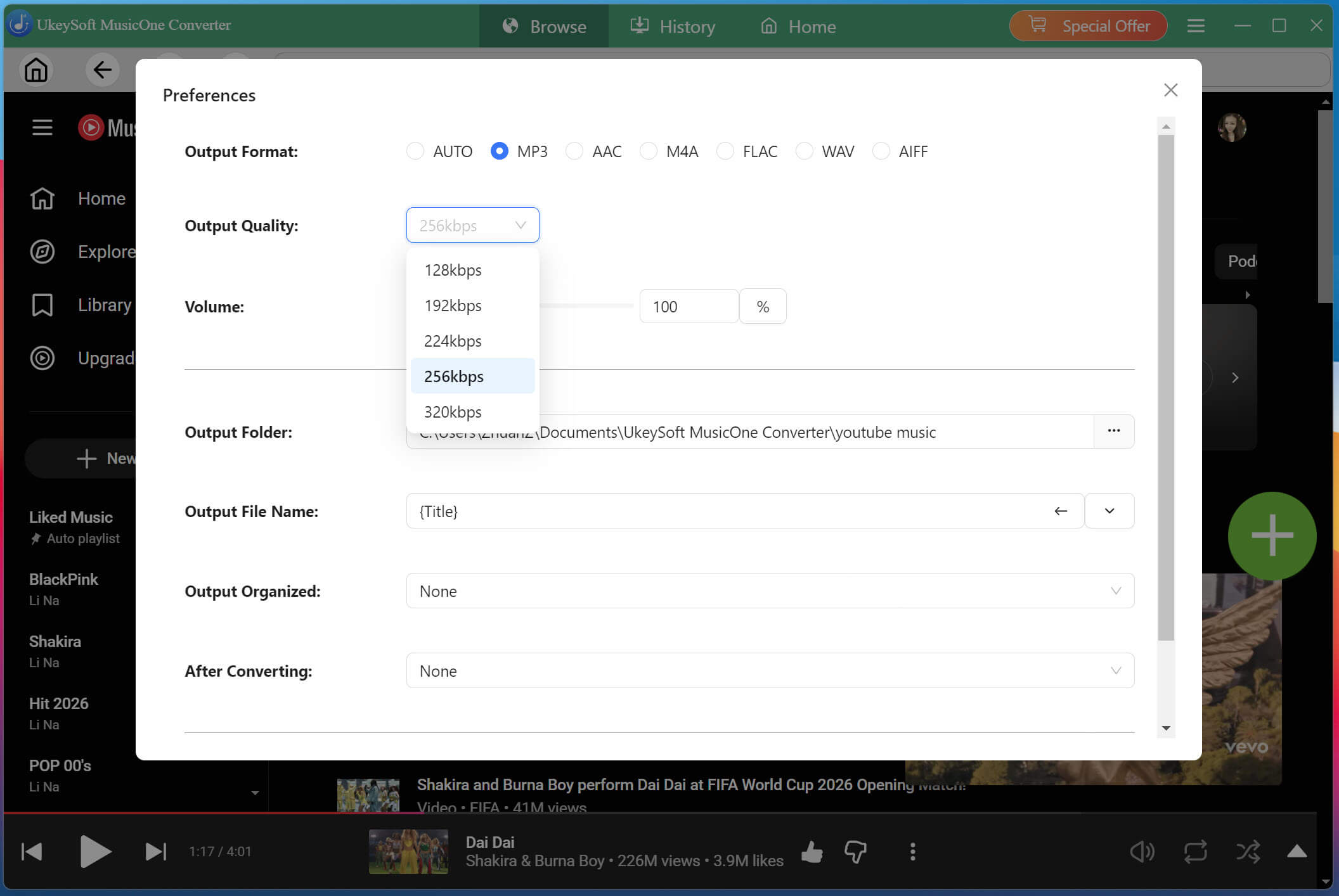
Task: Go back with the left arrow icon
Action: (x=102, y=70)
